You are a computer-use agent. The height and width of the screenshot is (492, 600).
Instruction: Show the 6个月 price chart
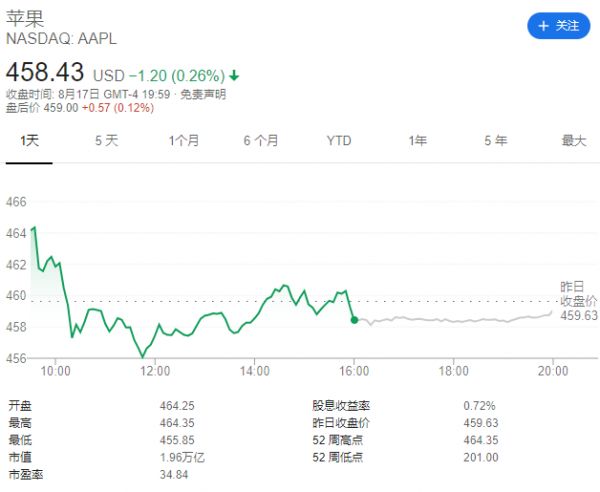coord(260,141)
